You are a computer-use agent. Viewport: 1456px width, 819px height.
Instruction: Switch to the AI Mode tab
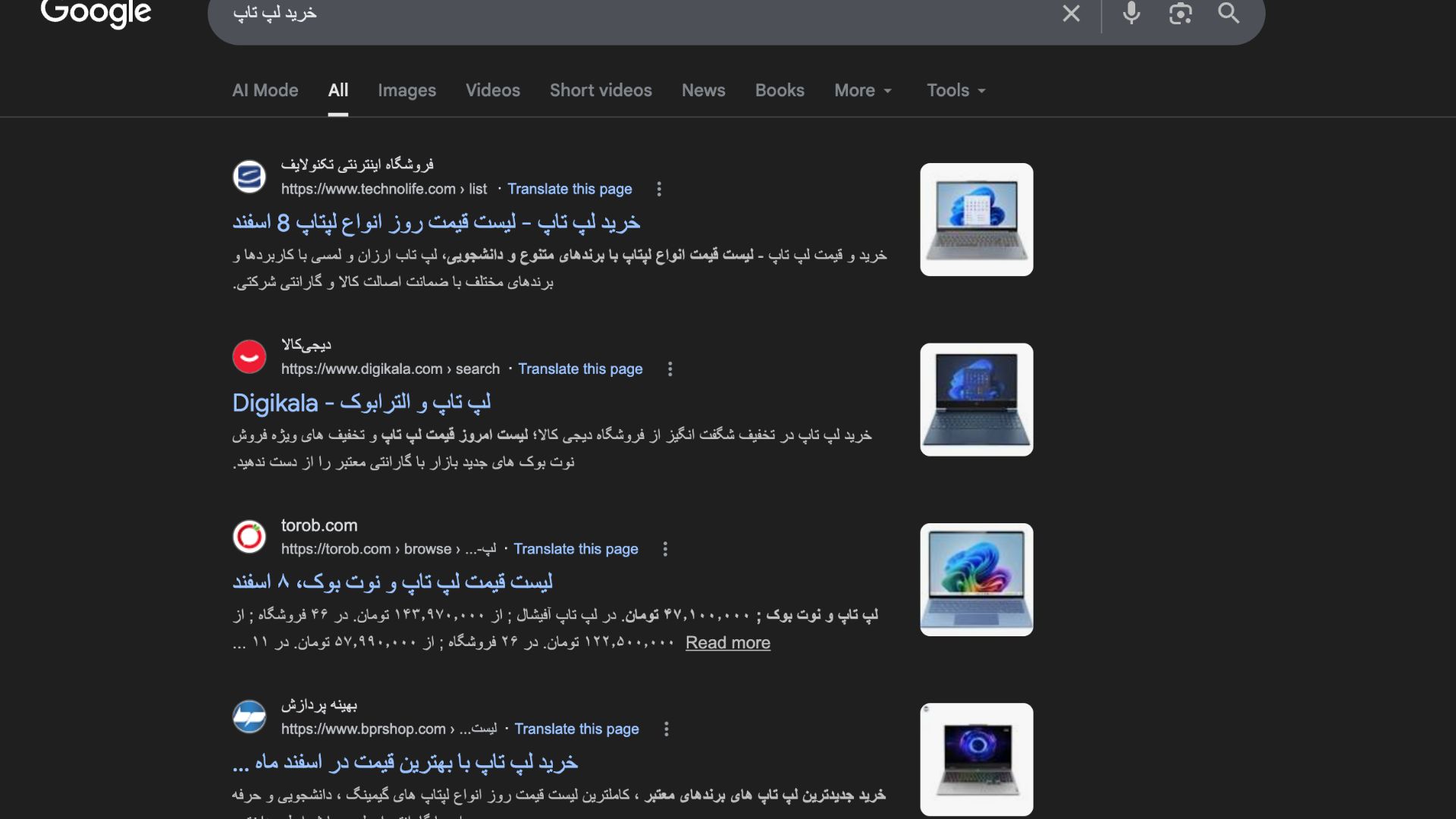265,90
